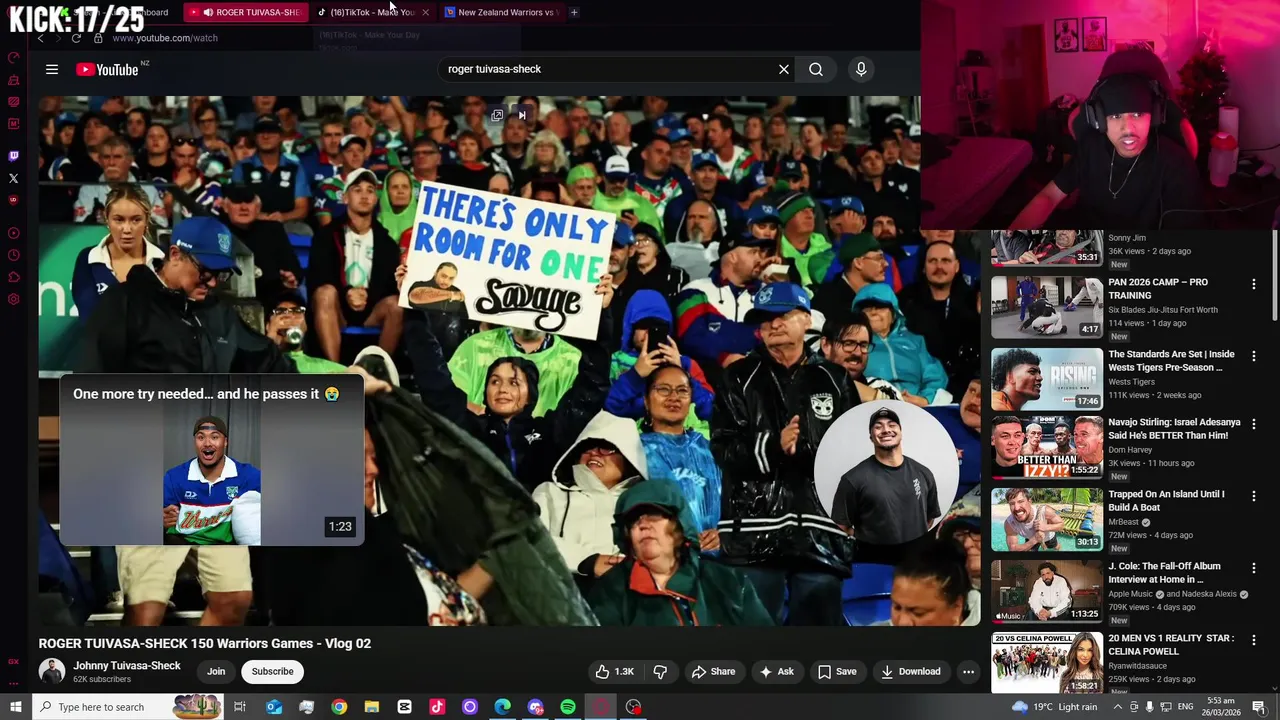The width and height of the screenshot is (1280, 720).
Task: Open options menu for Navajo Stirling video
Action: 1253,424
